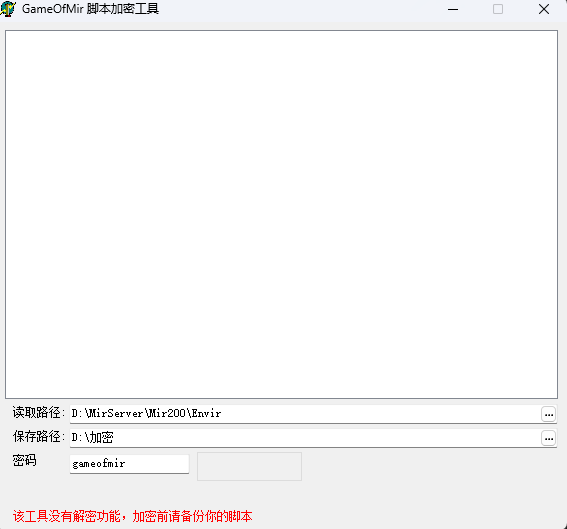Click the 读取路径 label
This screenshot has width=567, height=529.
pyautogui.click(x=38, y=413)
